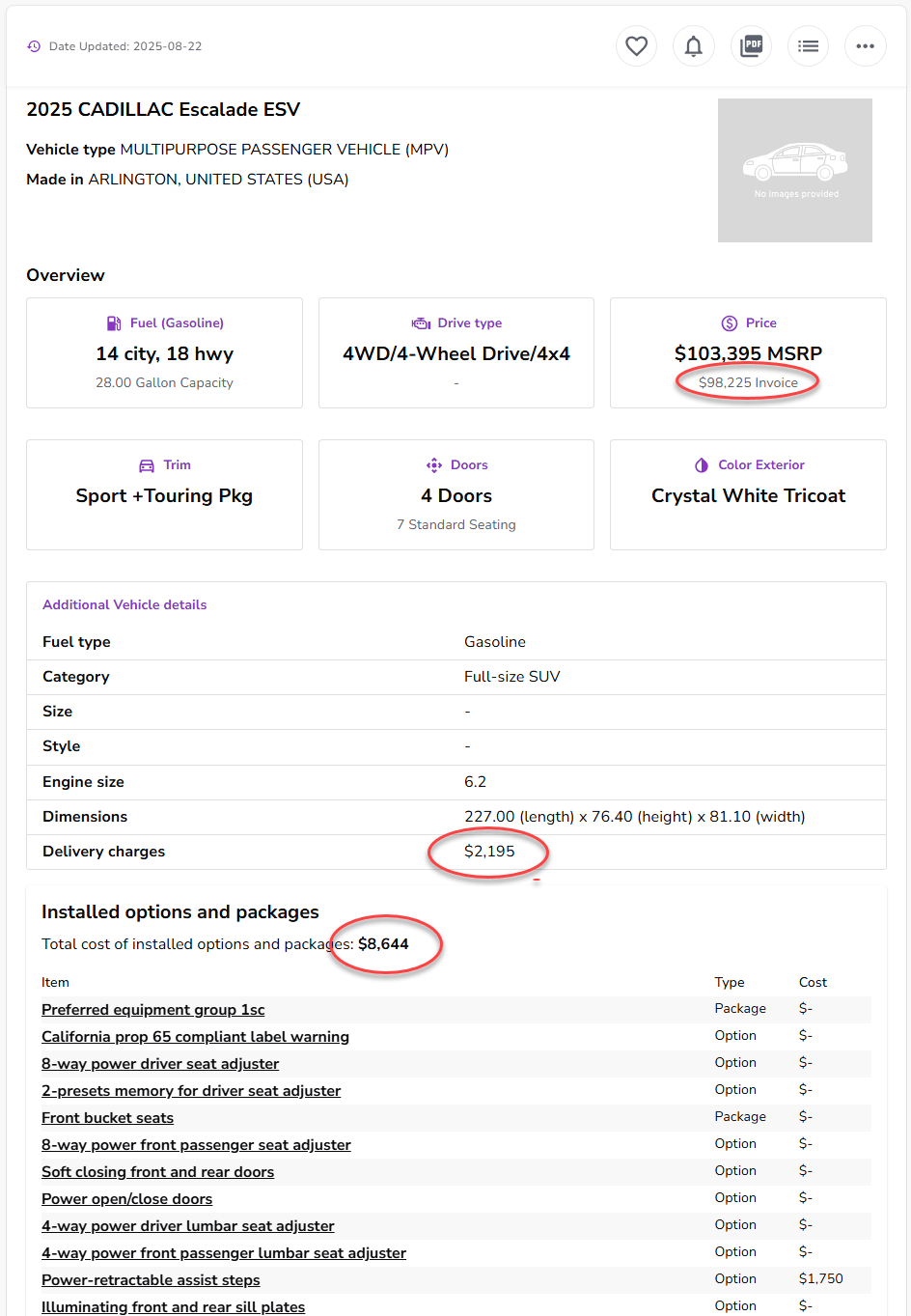Open 4-way power driver lumbar seat adjuster

pos(188,1225)
